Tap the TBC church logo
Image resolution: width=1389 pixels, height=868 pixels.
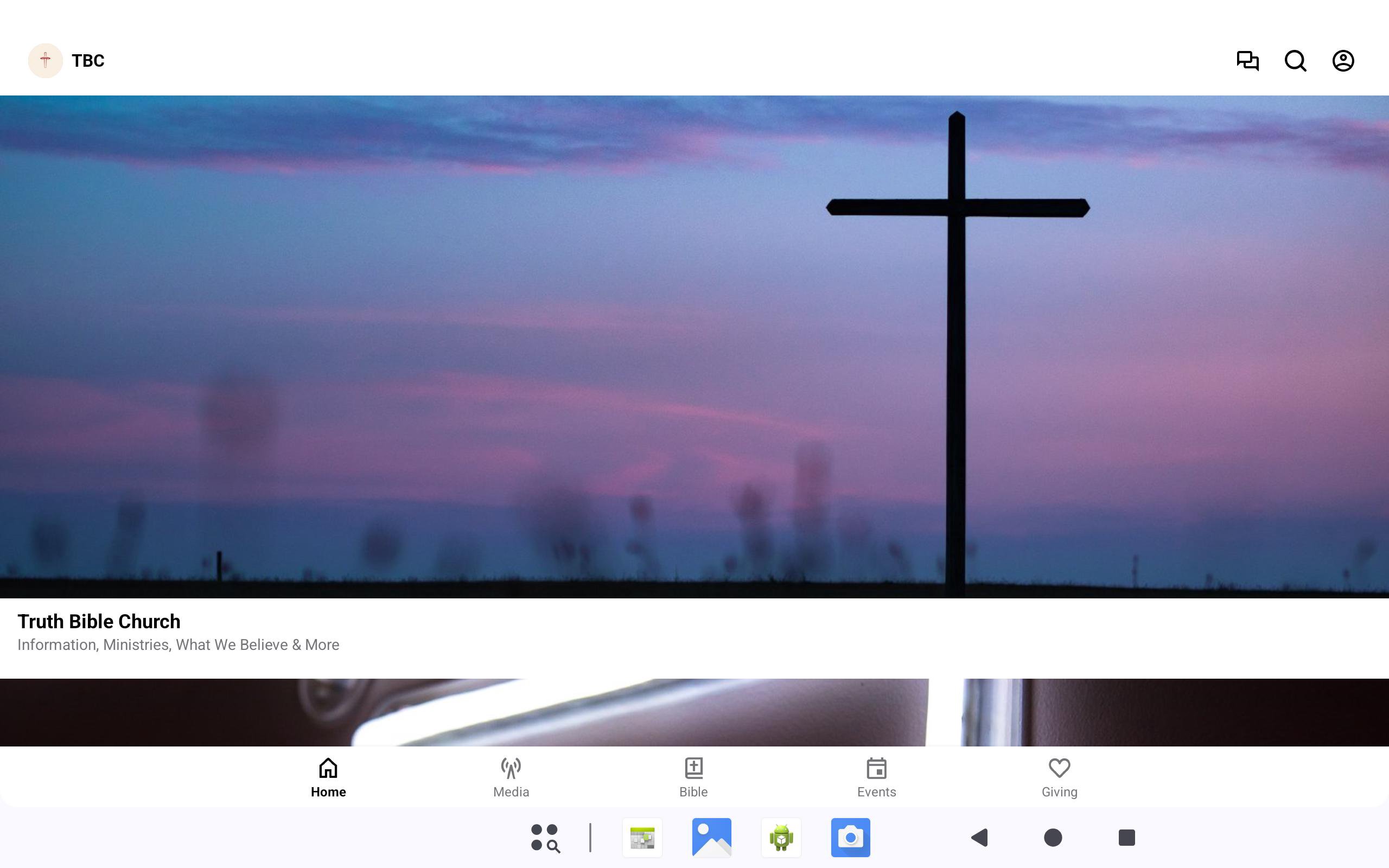tap(46, 60)
